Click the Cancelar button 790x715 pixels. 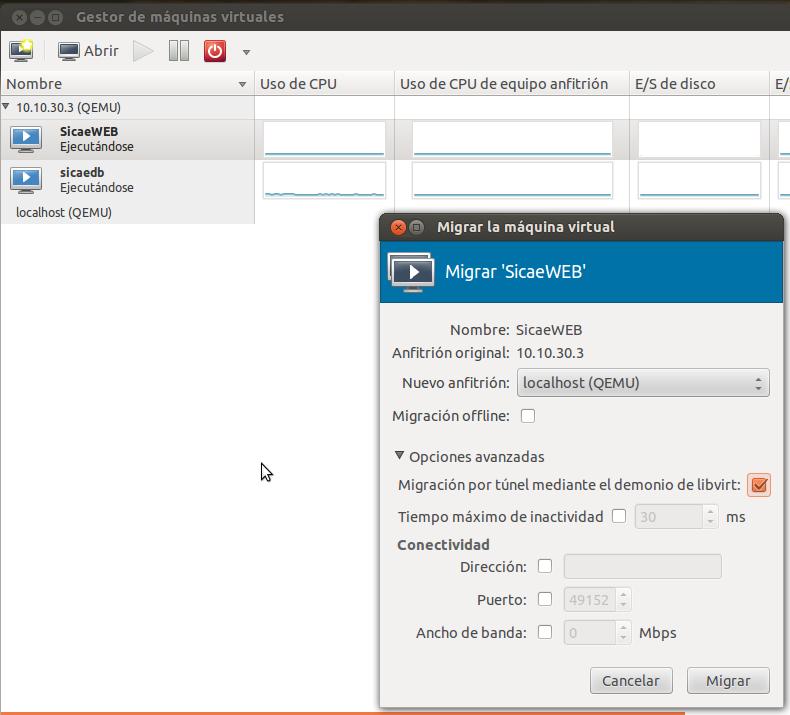pos(630,681)
